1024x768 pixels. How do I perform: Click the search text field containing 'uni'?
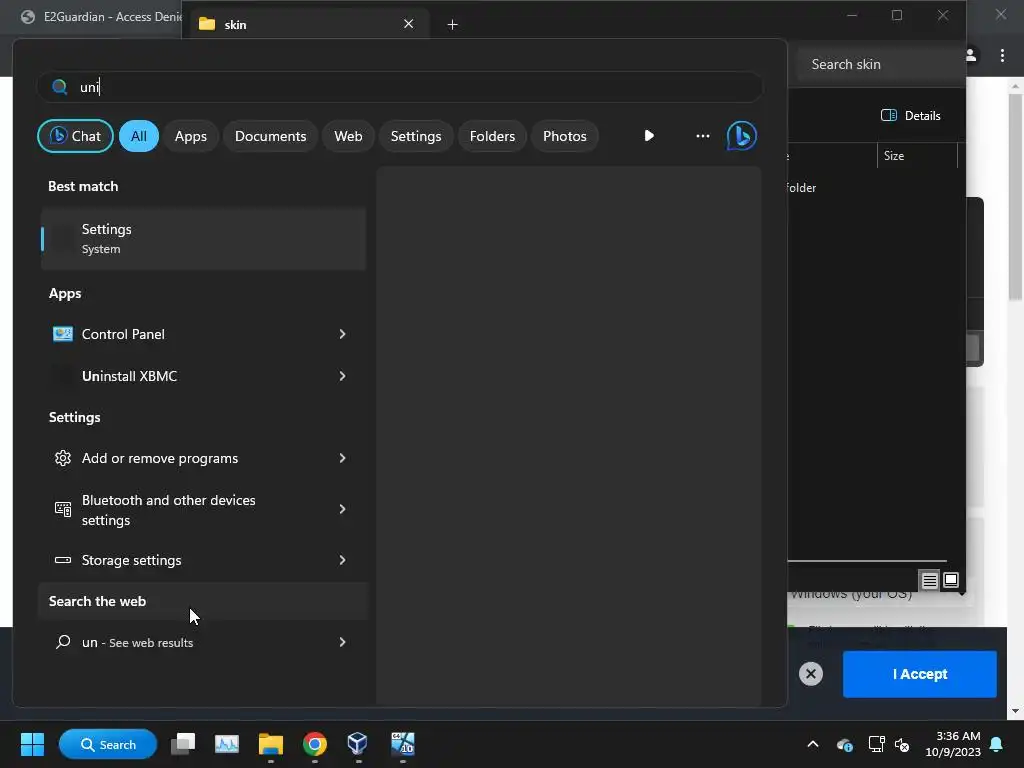tap(400, 87)
